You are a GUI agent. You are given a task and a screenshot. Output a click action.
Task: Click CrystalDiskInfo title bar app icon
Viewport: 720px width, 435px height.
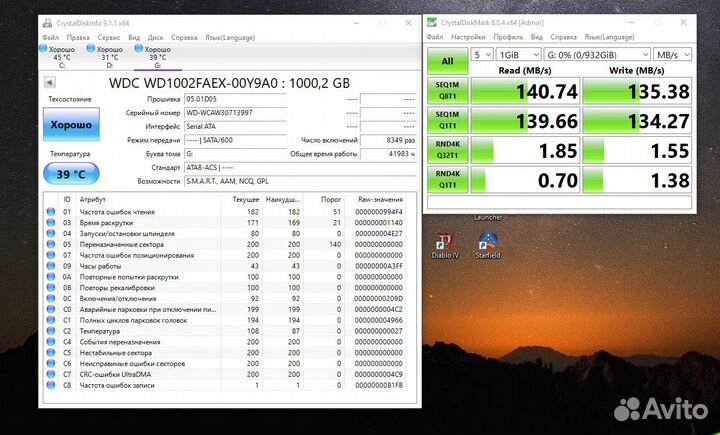click(47, 23)
